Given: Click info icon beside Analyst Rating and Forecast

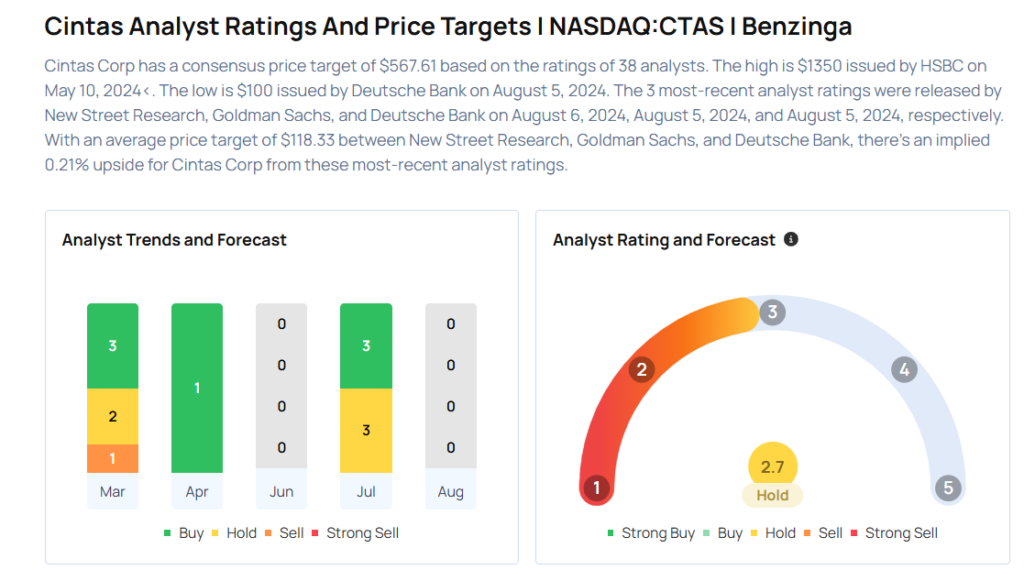Looking at the screenshot, I should point(791,240).
